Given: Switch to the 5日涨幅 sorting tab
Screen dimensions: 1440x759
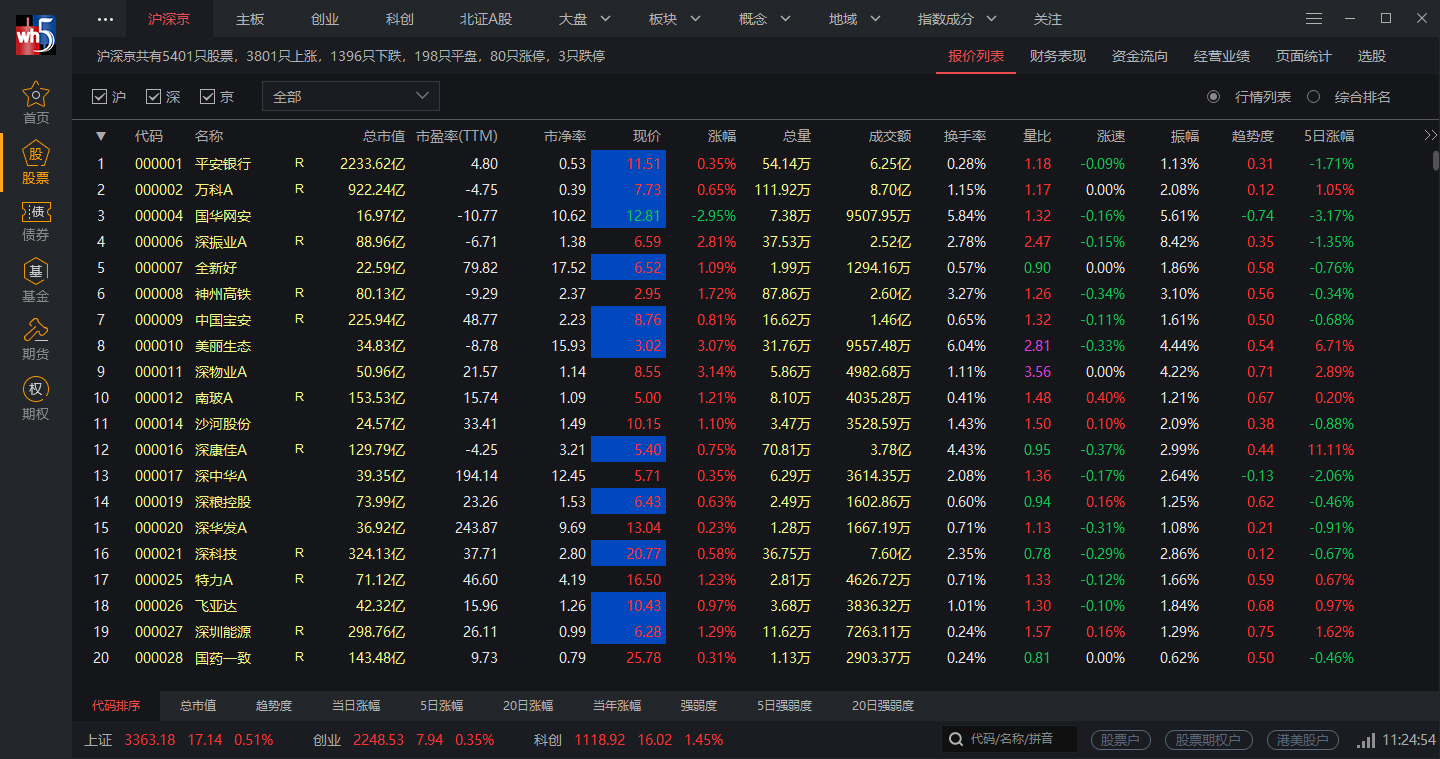Looking at the screenshot, I should pos(441,706).
